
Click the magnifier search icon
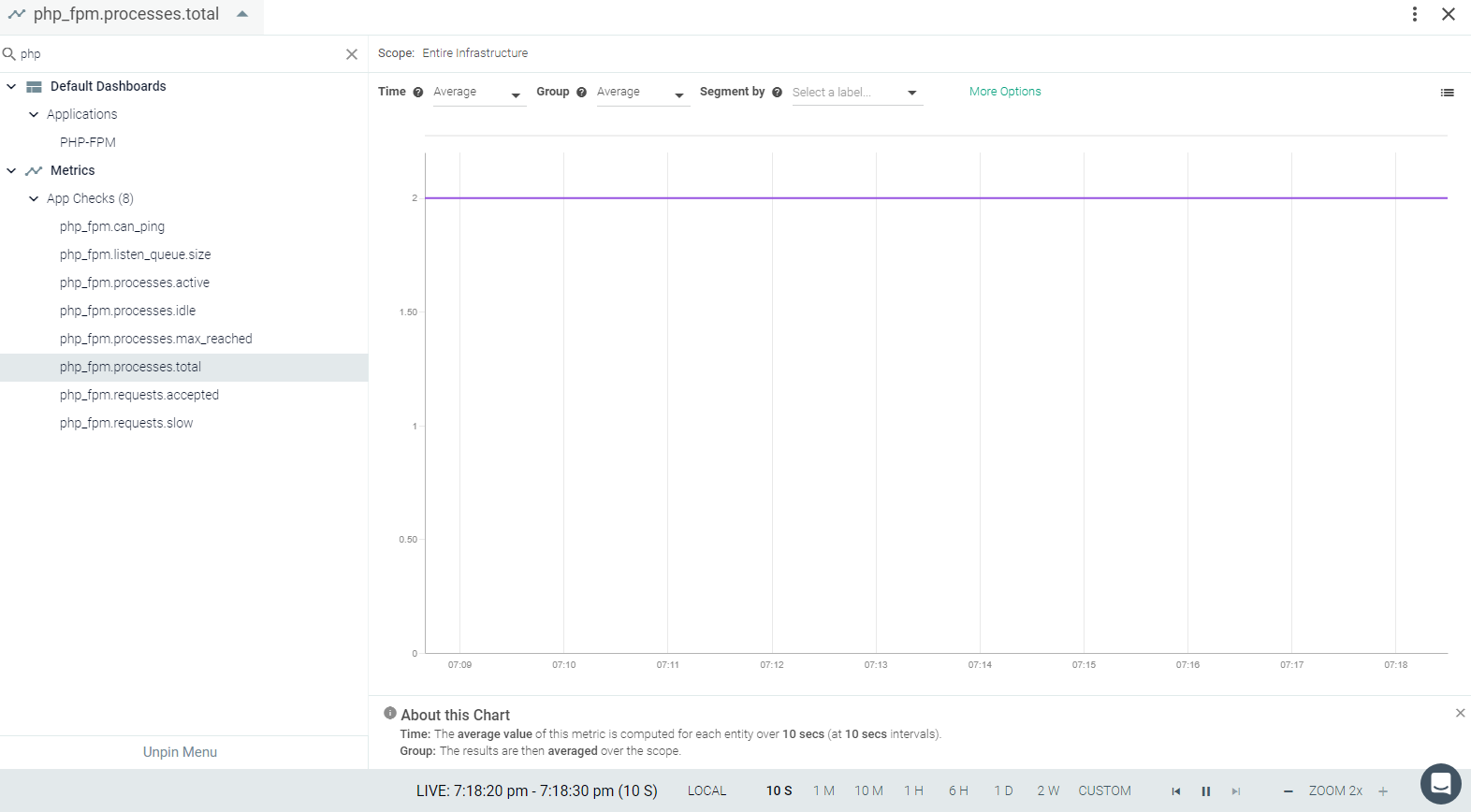click(x=9, y=54)
